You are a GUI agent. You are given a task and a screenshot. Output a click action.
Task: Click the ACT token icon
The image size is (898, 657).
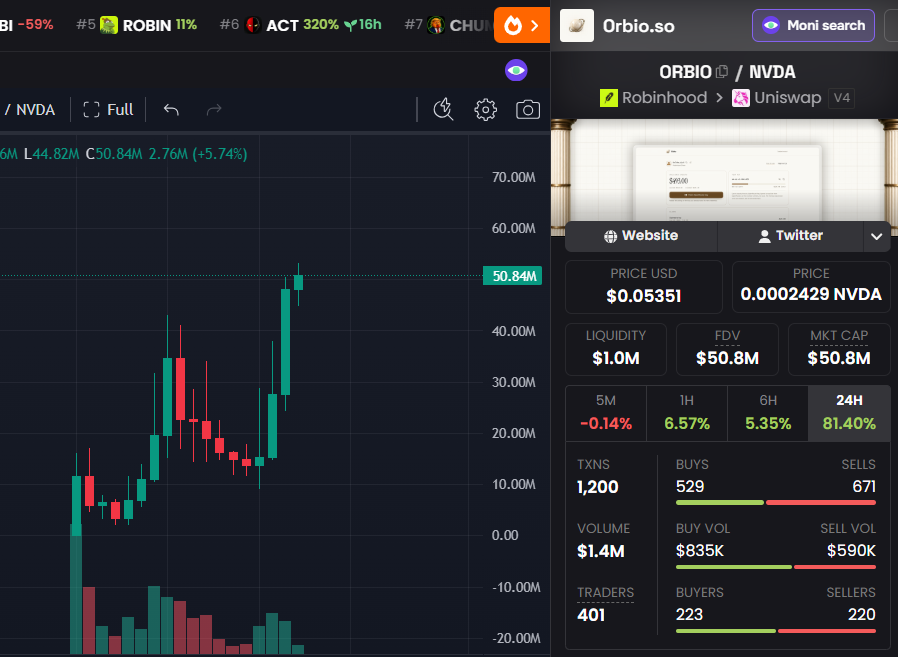tap(253, 25)
